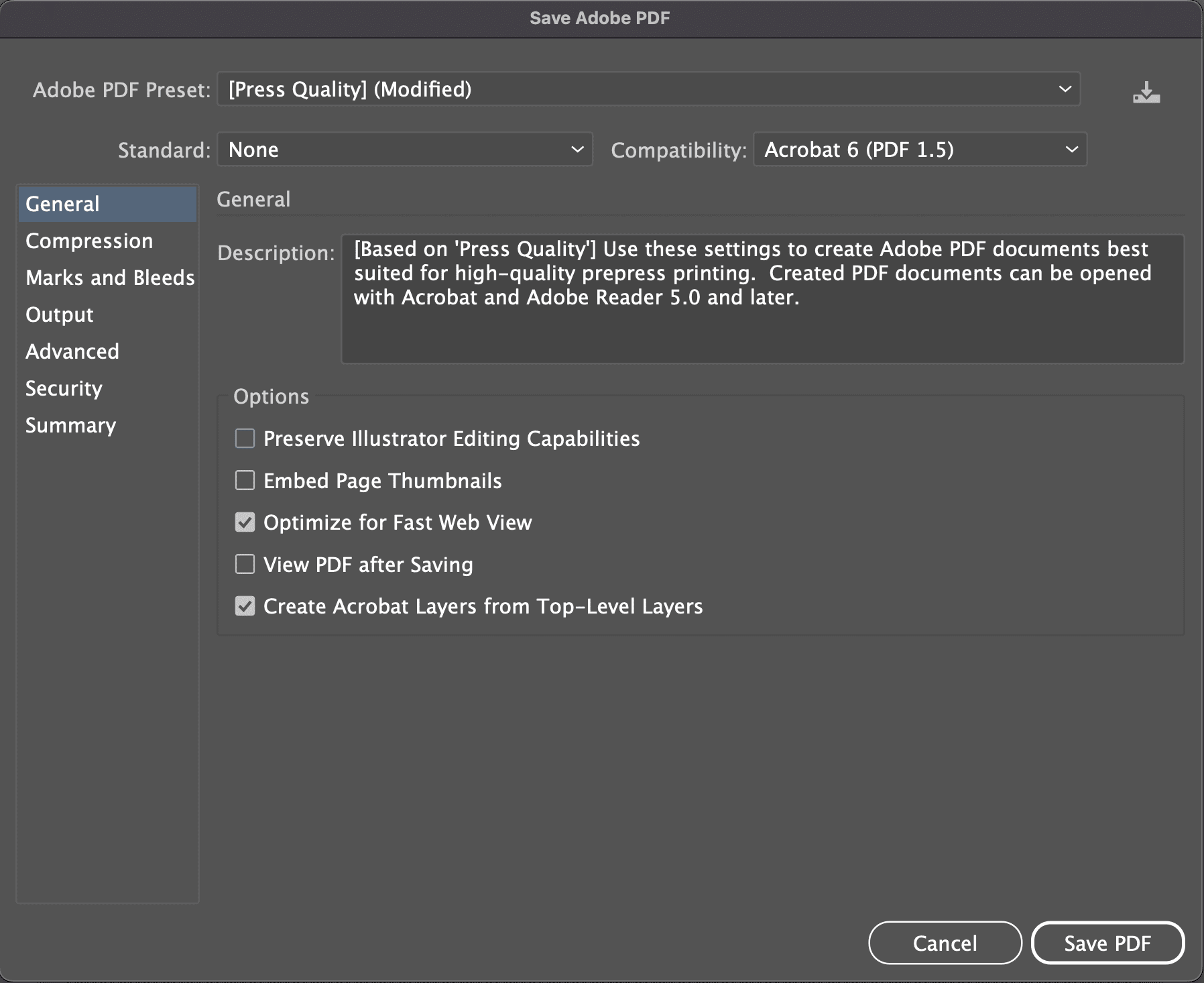Click the Standard label

(x=164, y=150)
